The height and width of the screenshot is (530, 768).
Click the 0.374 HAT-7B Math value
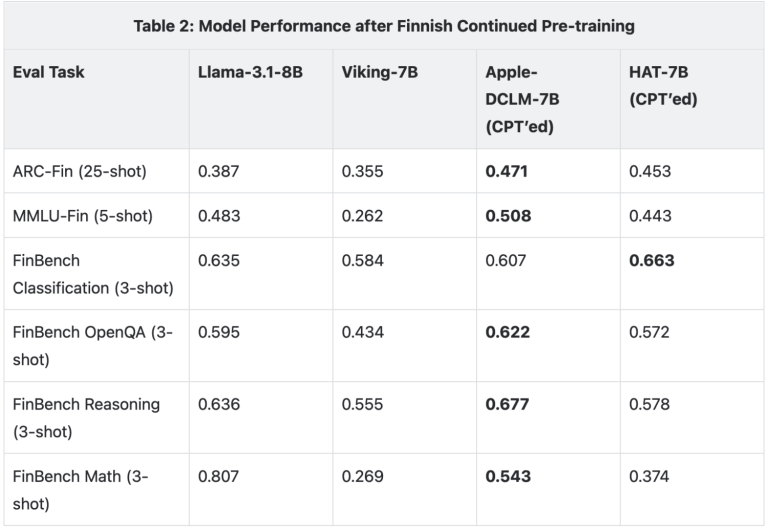click(x=650, y=477)
